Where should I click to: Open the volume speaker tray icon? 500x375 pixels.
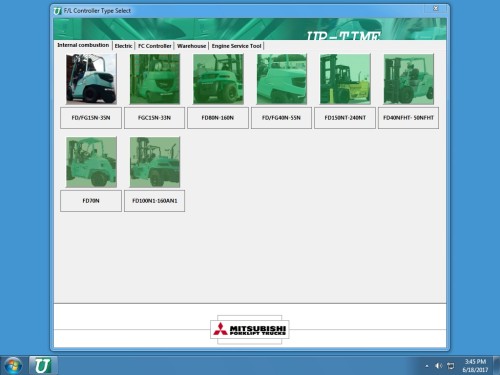(x=438, y=366)
